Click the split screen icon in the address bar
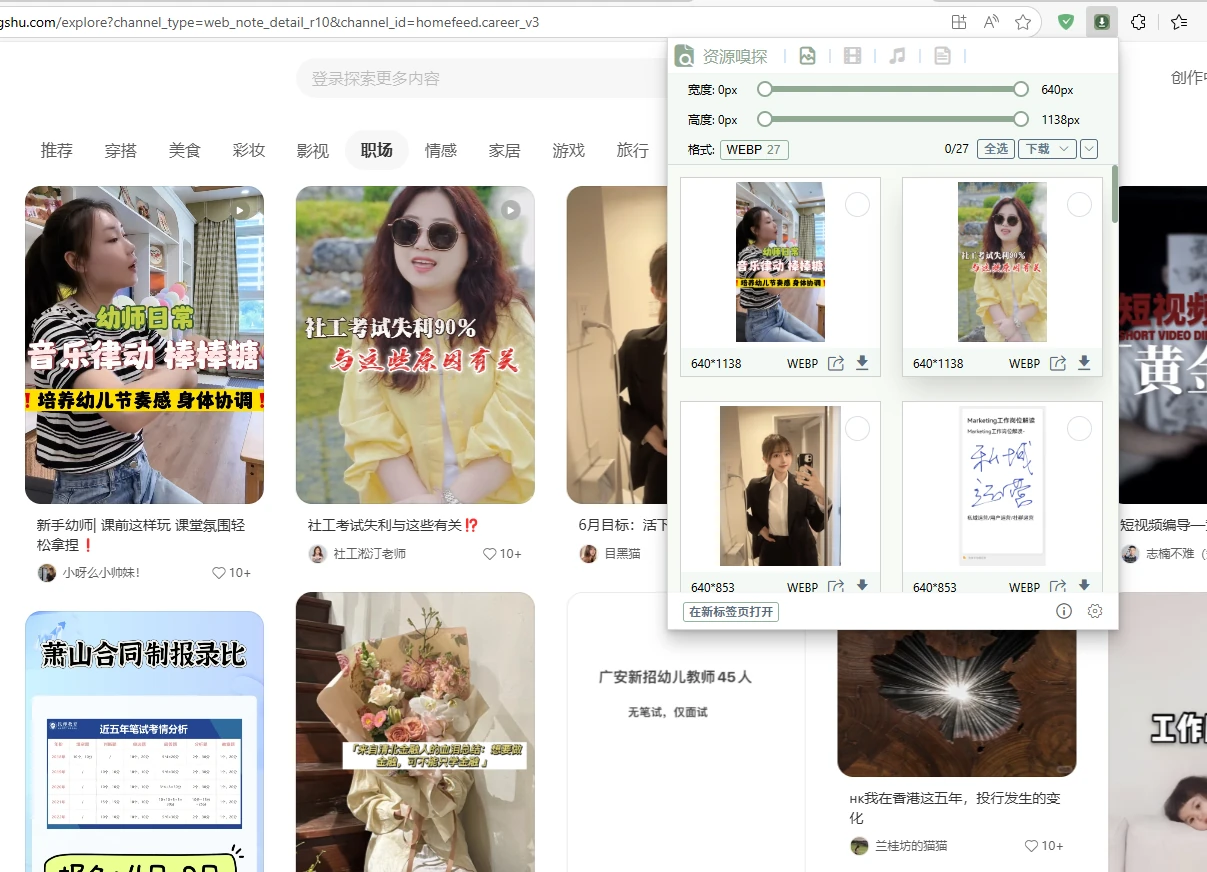This screenshot has width=1207, height=872. coord(959,21)
